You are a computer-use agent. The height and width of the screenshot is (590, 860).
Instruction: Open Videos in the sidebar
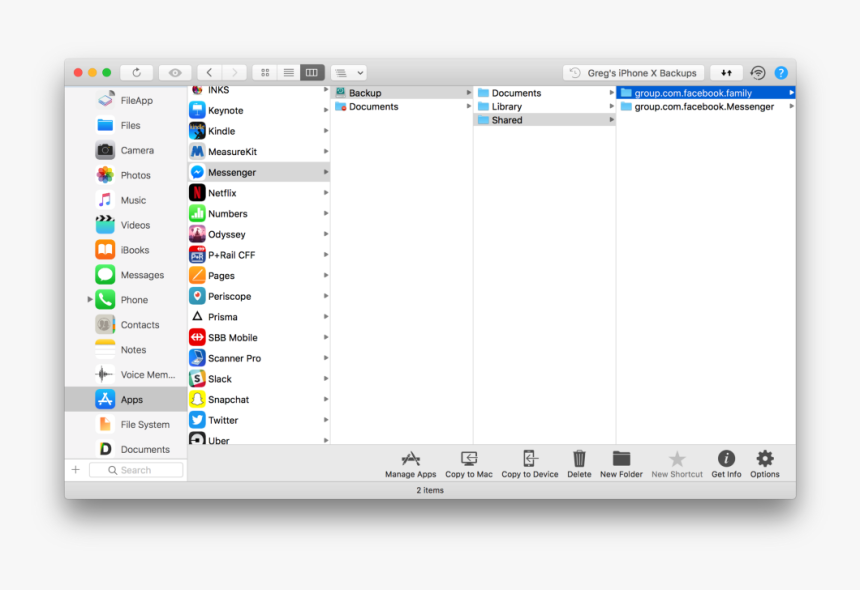point(126,225)
